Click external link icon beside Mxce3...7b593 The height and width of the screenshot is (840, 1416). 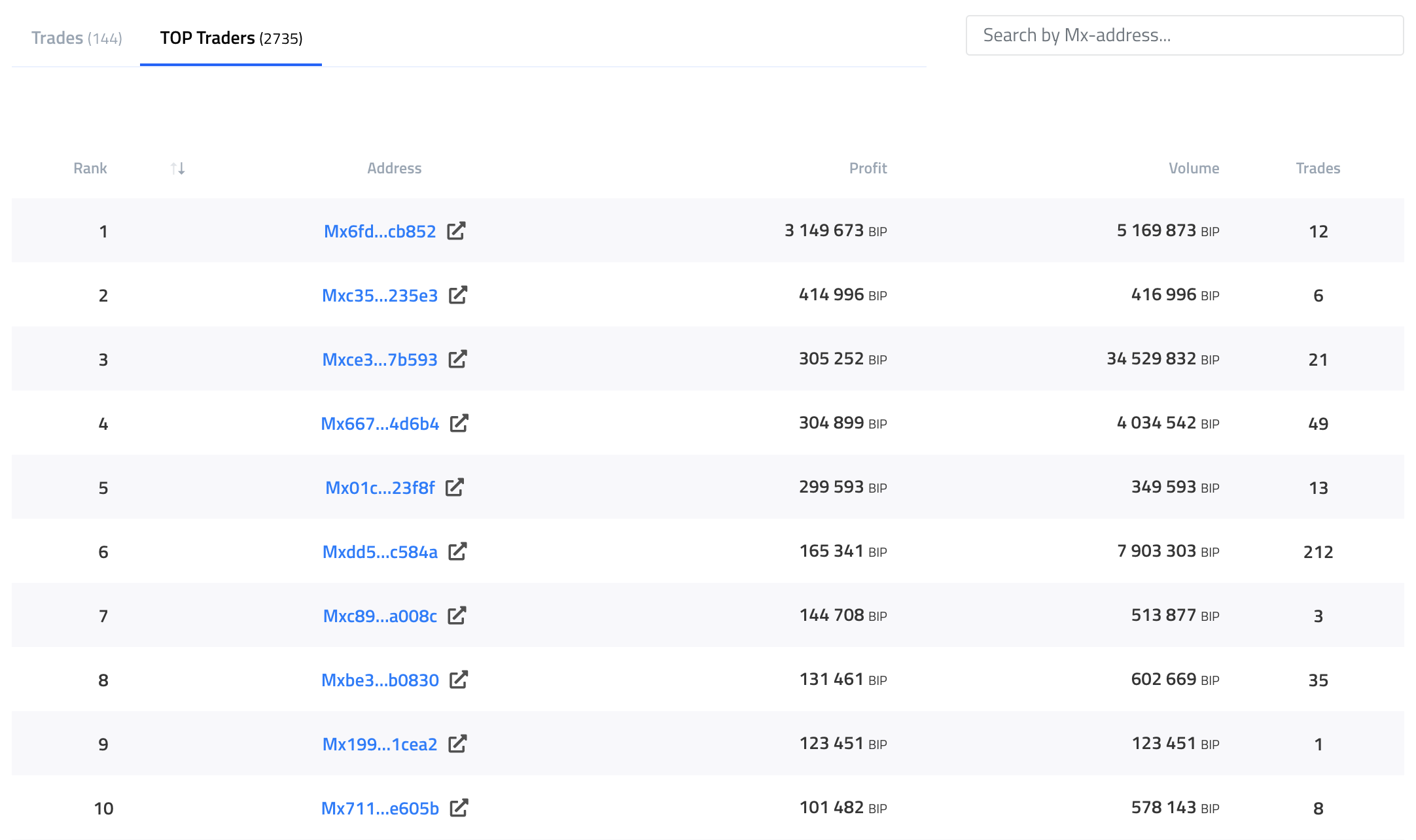coord(457,359)
